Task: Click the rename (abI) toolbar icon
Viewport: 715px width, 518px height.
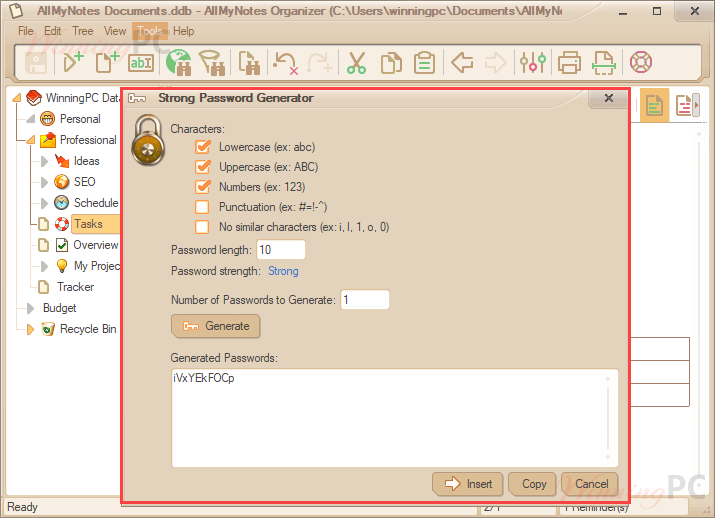Action: (x=141, y=63)
